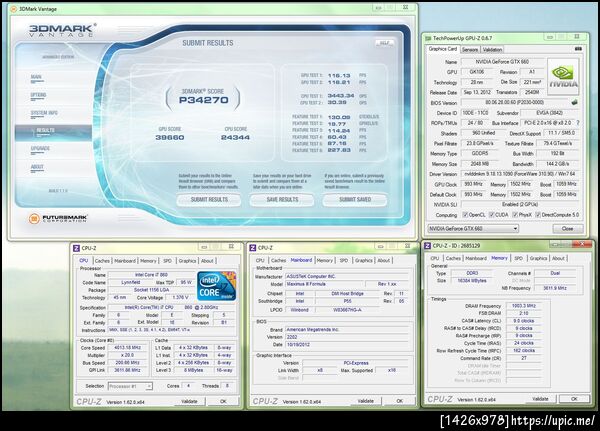This screenshot has width=600, height=431.
Task: Click the ASUSTeK Computer INC. manufacturer field
Action: click(347, 276)
